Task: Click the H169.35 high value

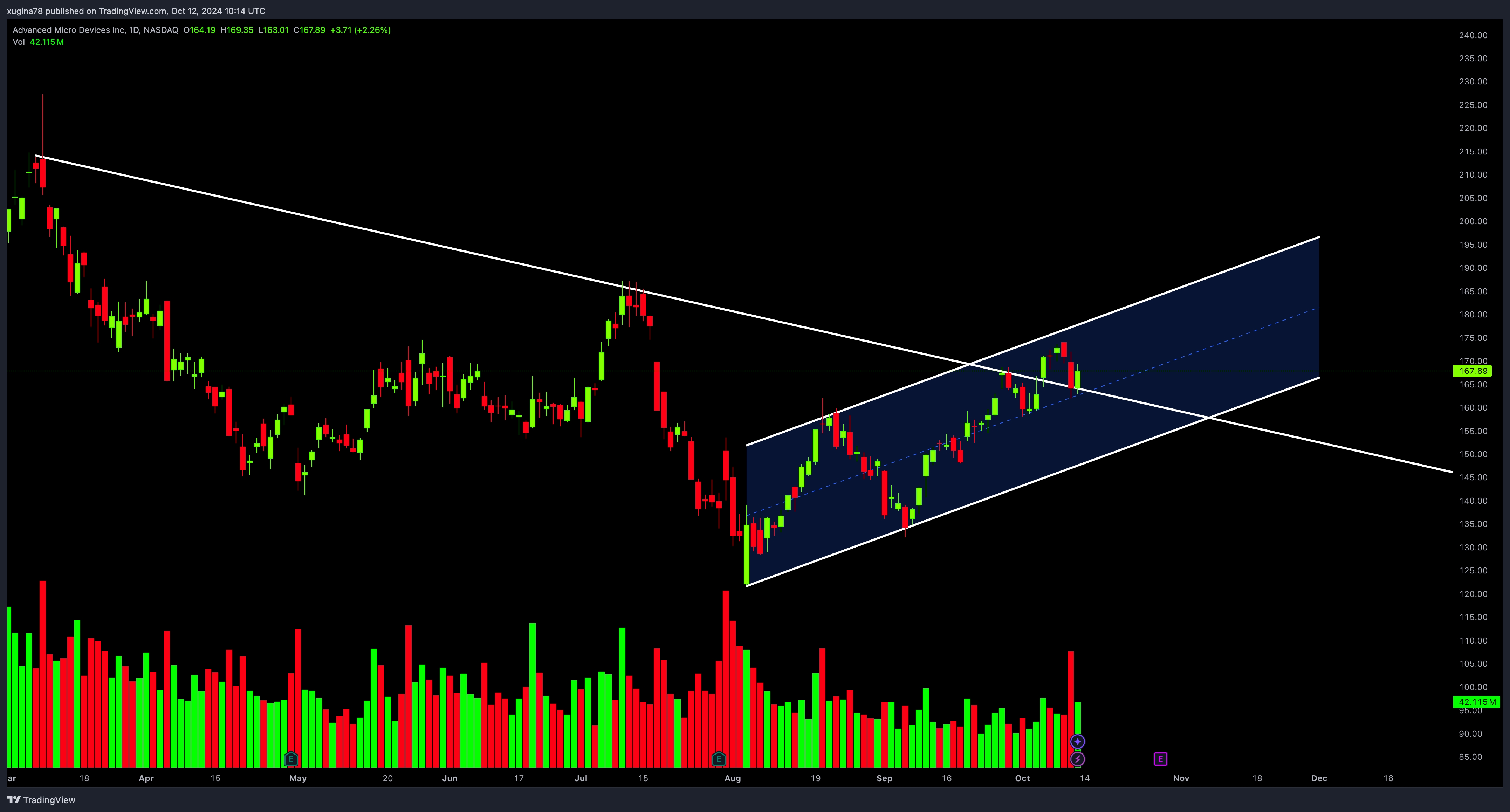Action: point(237,30)
